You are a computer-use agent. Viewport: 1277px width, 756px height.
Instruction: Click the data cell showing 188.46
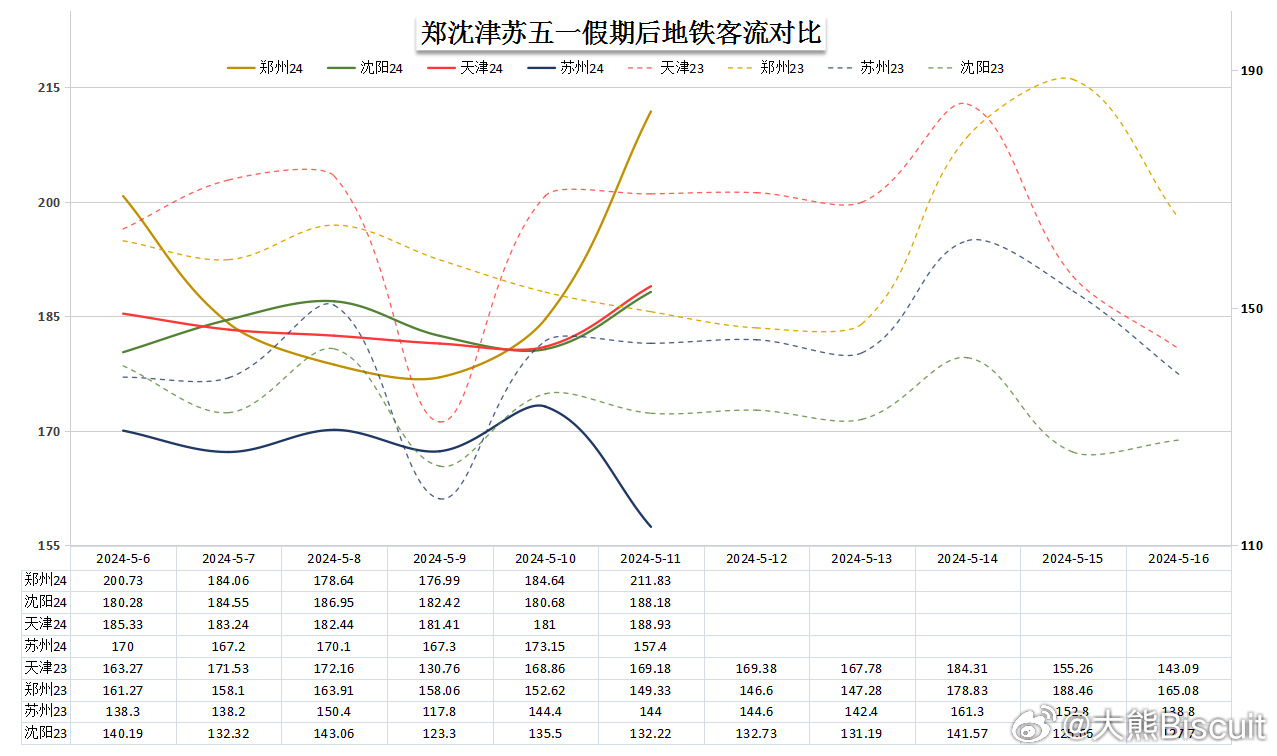1074,689
